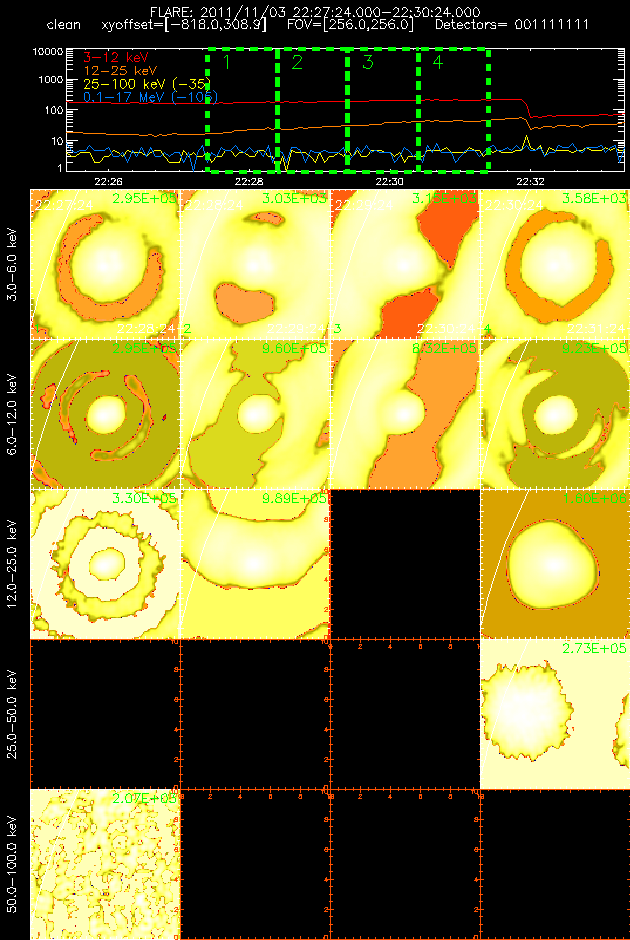Click the 22:30 time axis tick label
This screenshot has width=630, height=940.
tap(390, 180)
